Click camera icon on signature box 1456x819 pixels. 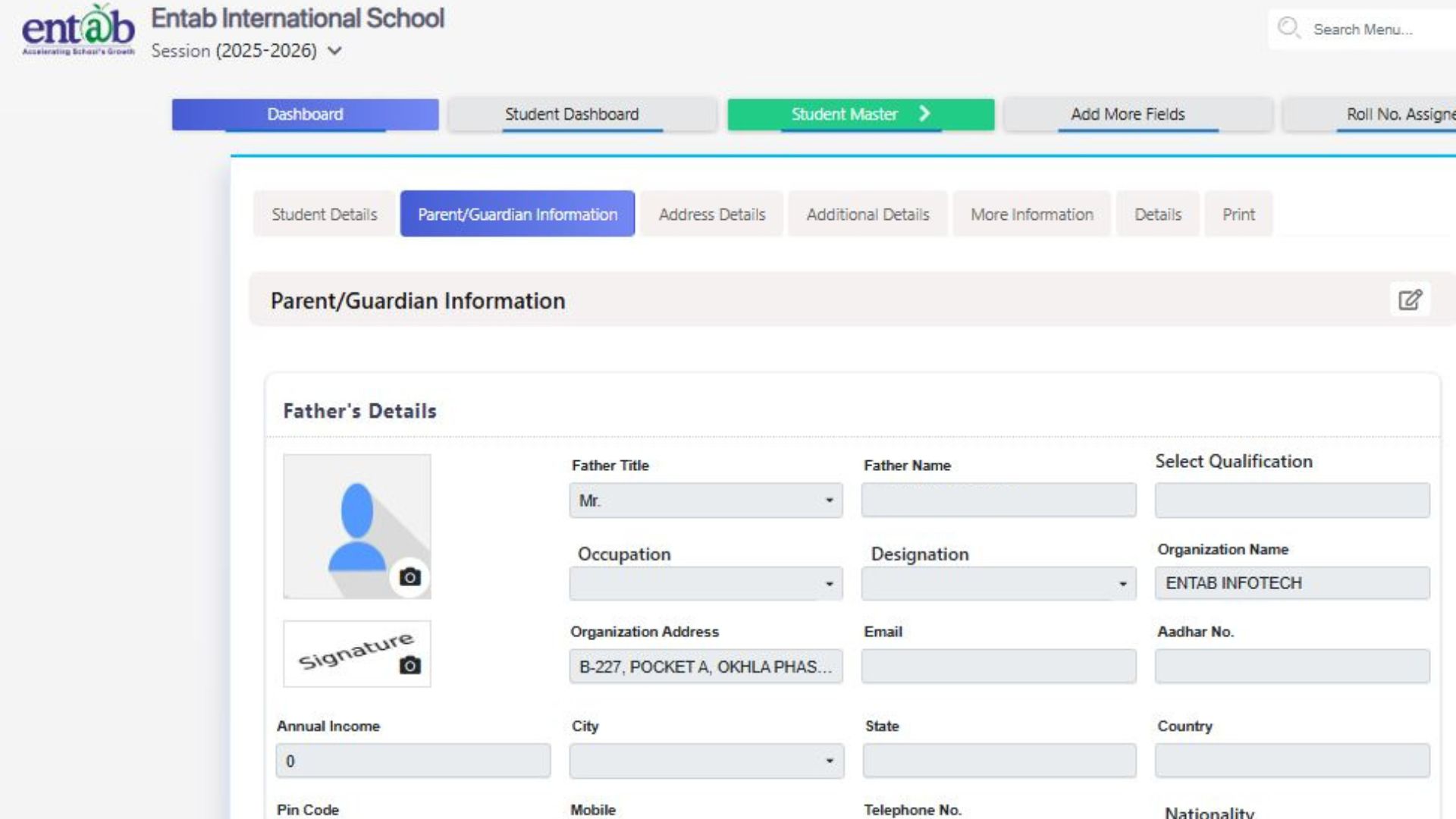coord(409,665)
